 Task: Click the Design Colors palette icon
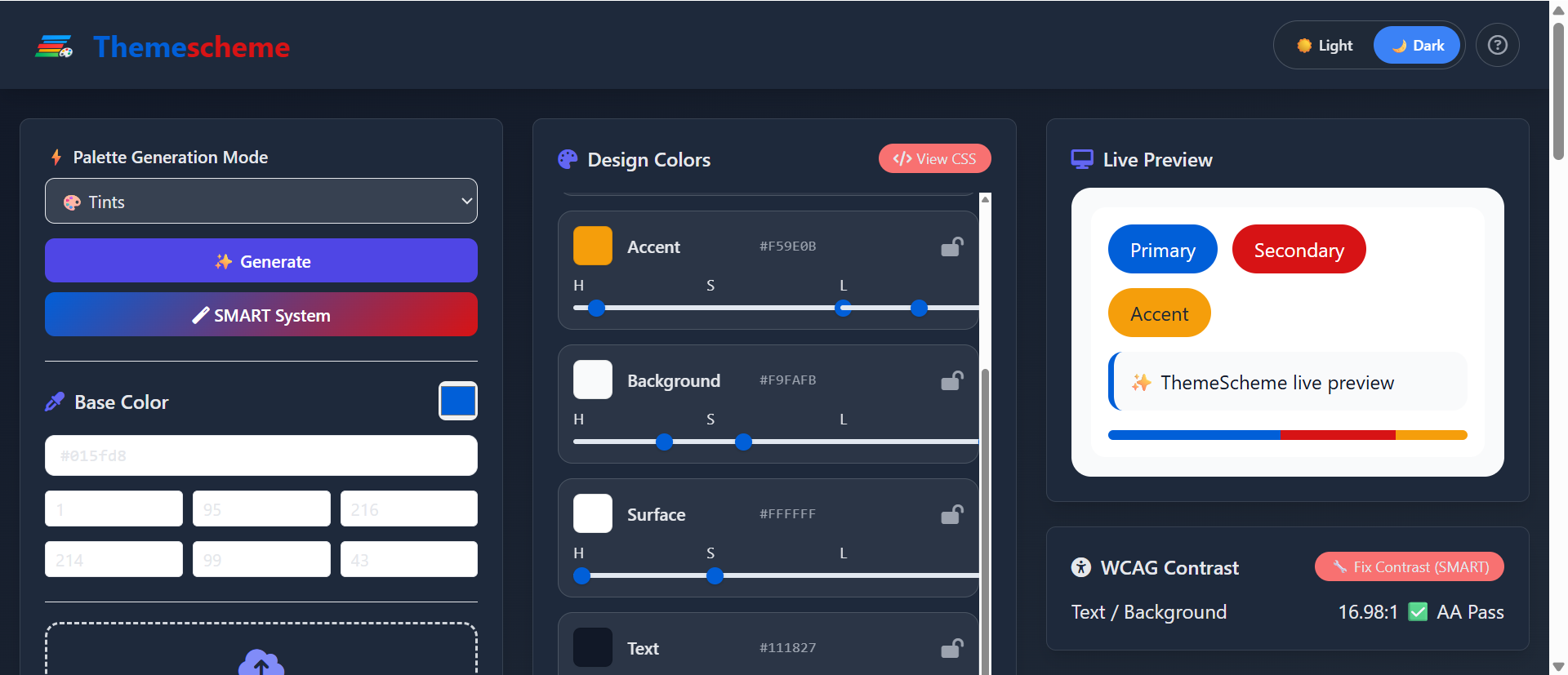[568, 159]
